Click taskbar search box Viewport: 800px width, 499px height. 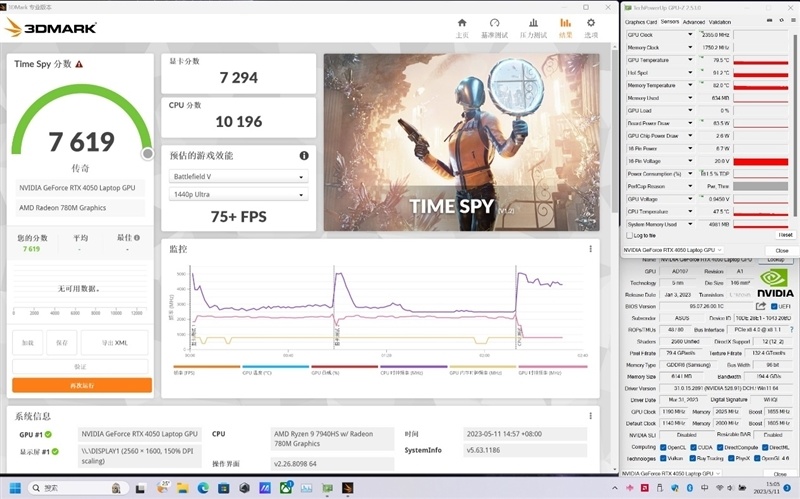pyautogui.click(x=77, y=488)
